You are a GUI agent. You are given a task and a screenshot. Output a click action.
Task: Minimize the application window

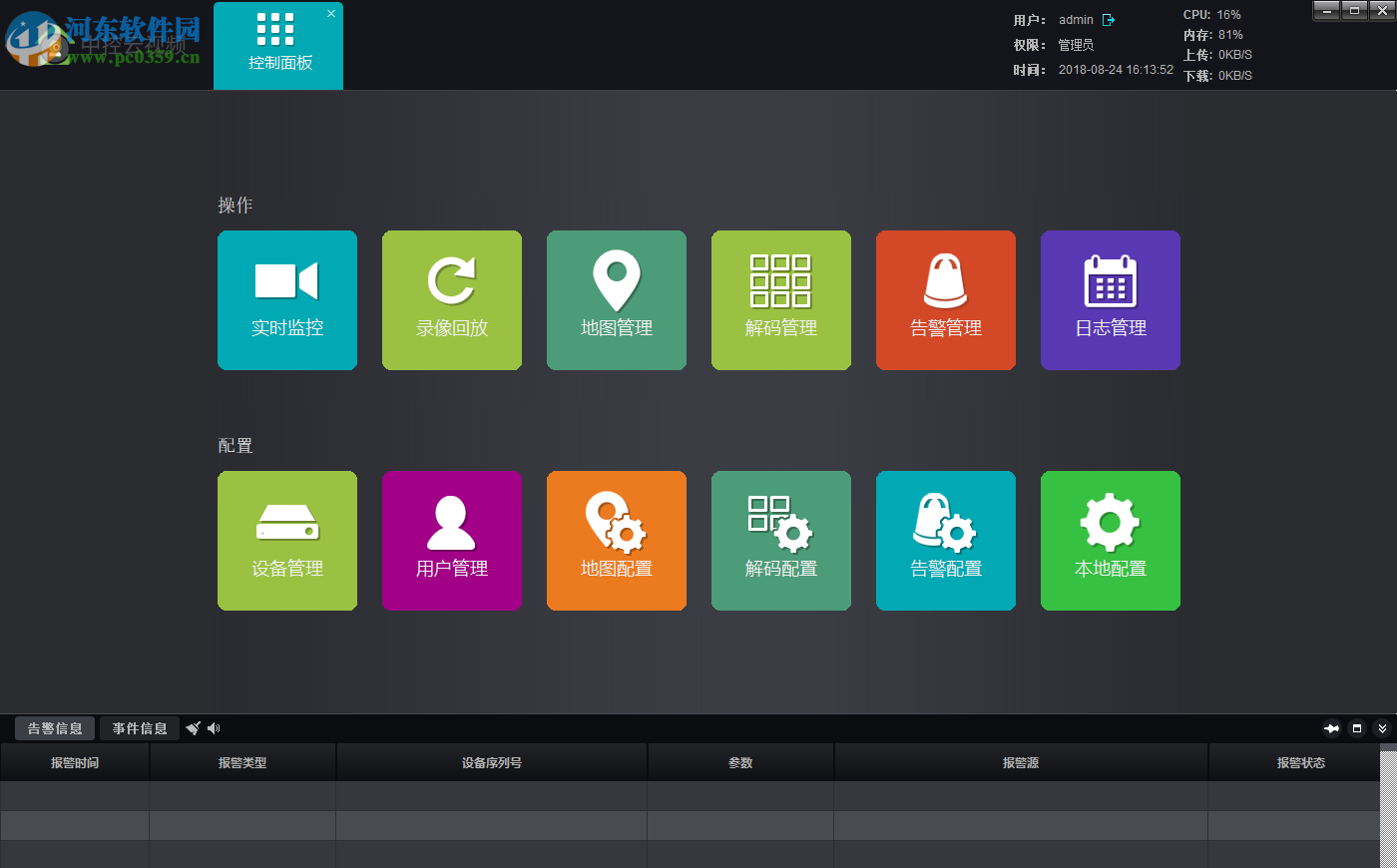1326,10
